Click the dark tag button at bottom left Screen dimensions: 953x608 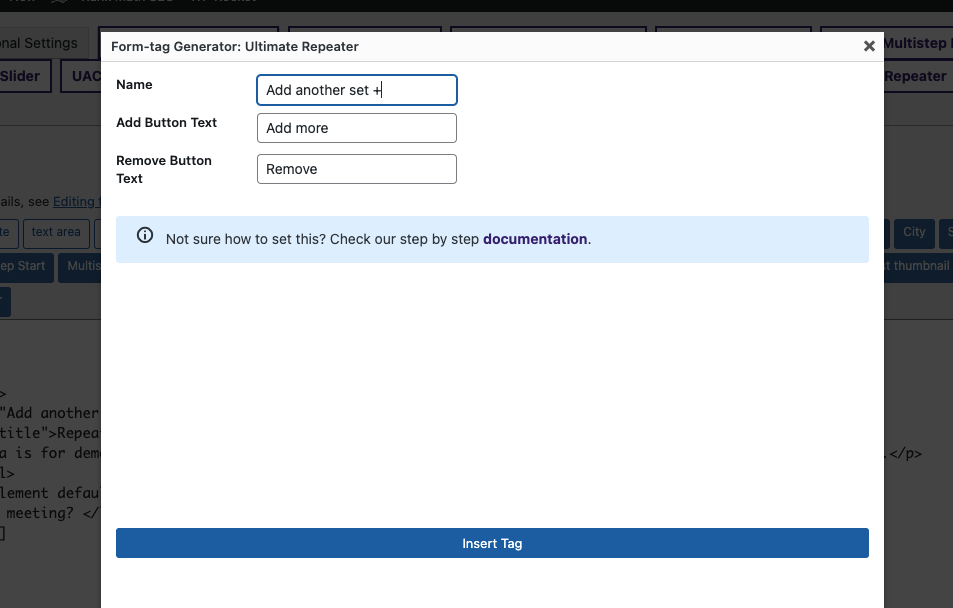(x=4, y=301)
